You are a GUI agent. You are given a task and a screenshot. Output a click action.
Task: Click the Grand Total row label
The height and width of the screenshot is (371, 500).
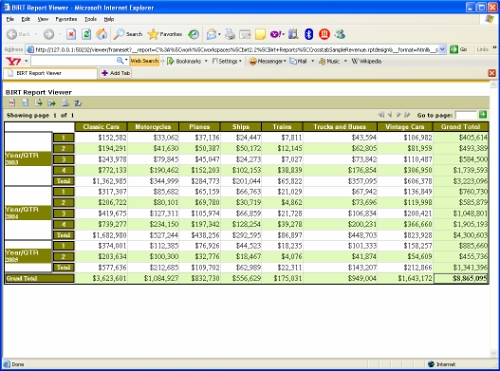tap(39, 278)
